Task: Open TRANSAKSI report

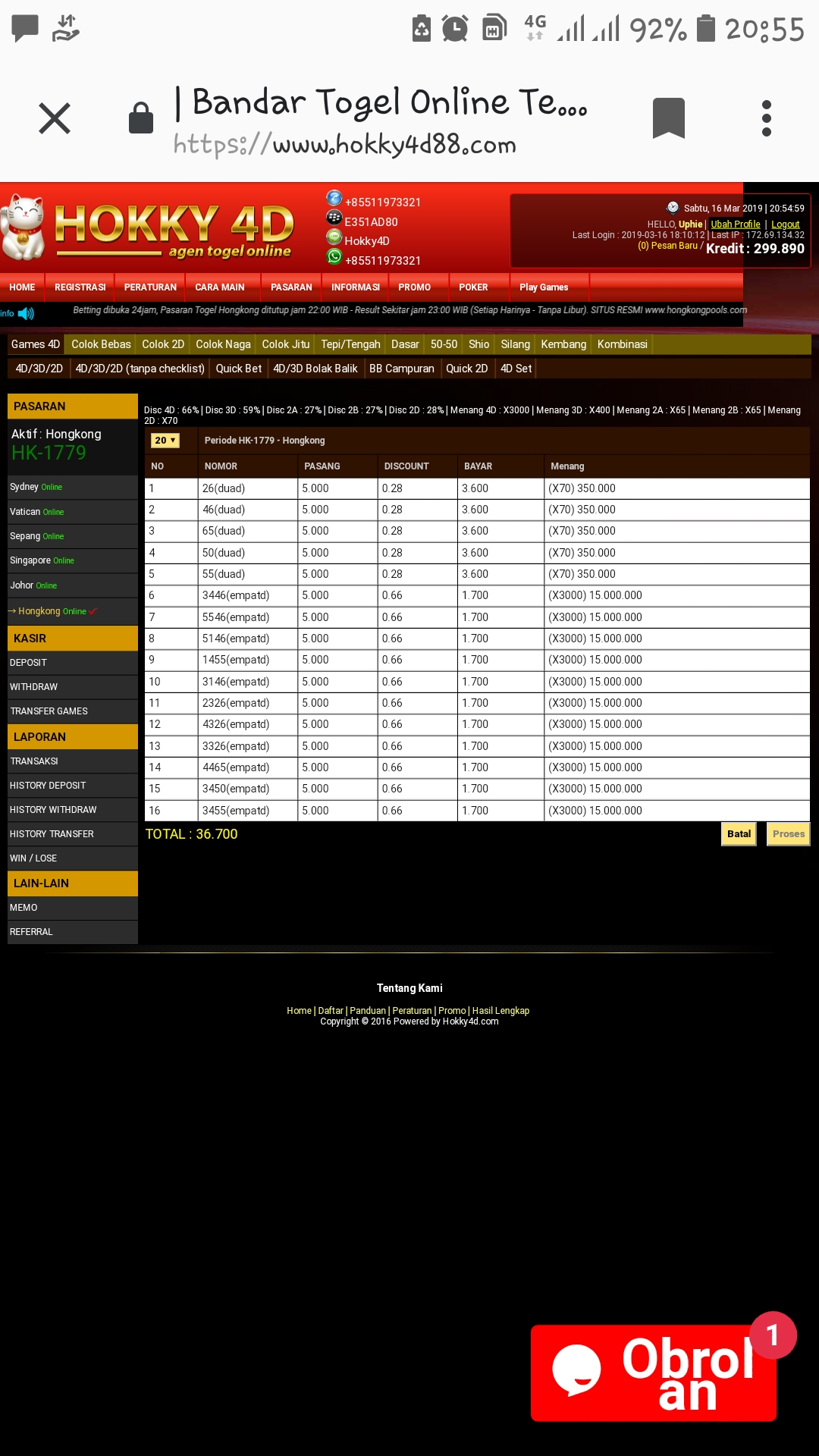Action: pos(73,761)
